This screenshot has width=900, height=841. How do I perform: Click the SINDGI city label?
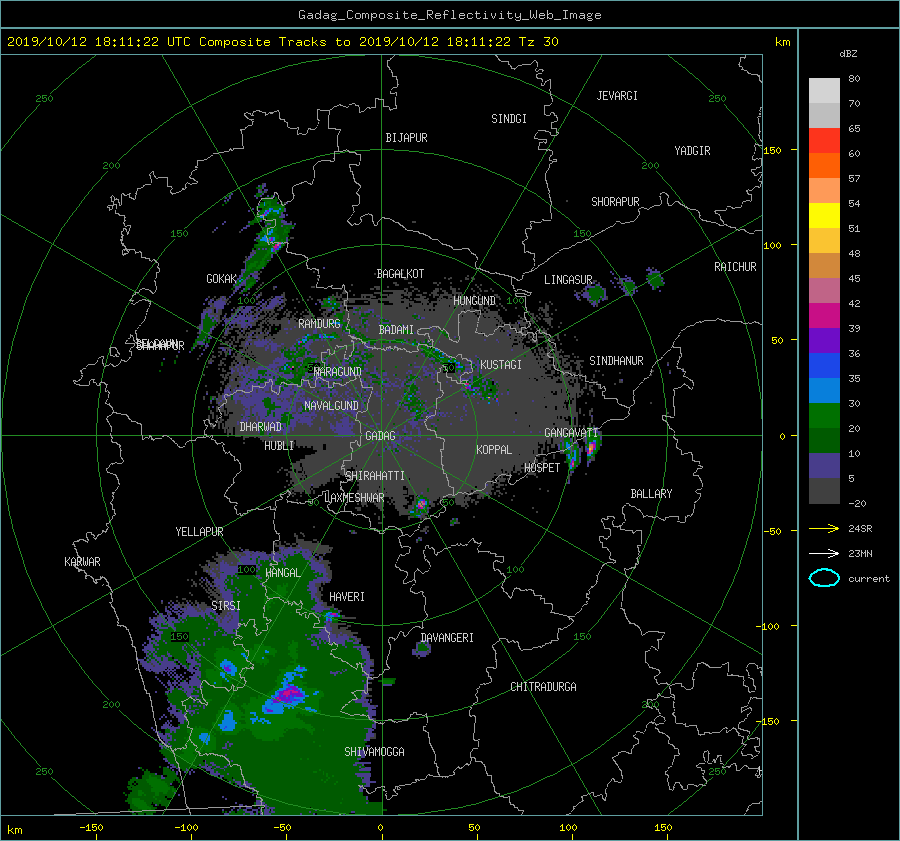click(x=509, y=119)
